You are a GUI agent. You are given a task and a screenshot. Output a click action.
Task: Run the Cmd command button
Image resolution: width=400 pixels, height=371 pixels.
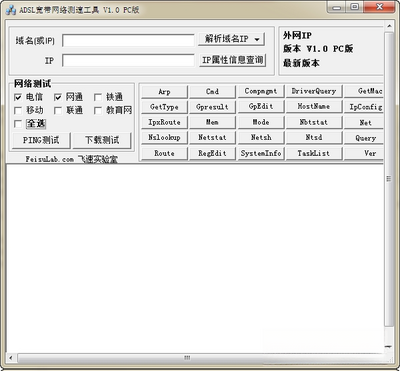[212, 91]
